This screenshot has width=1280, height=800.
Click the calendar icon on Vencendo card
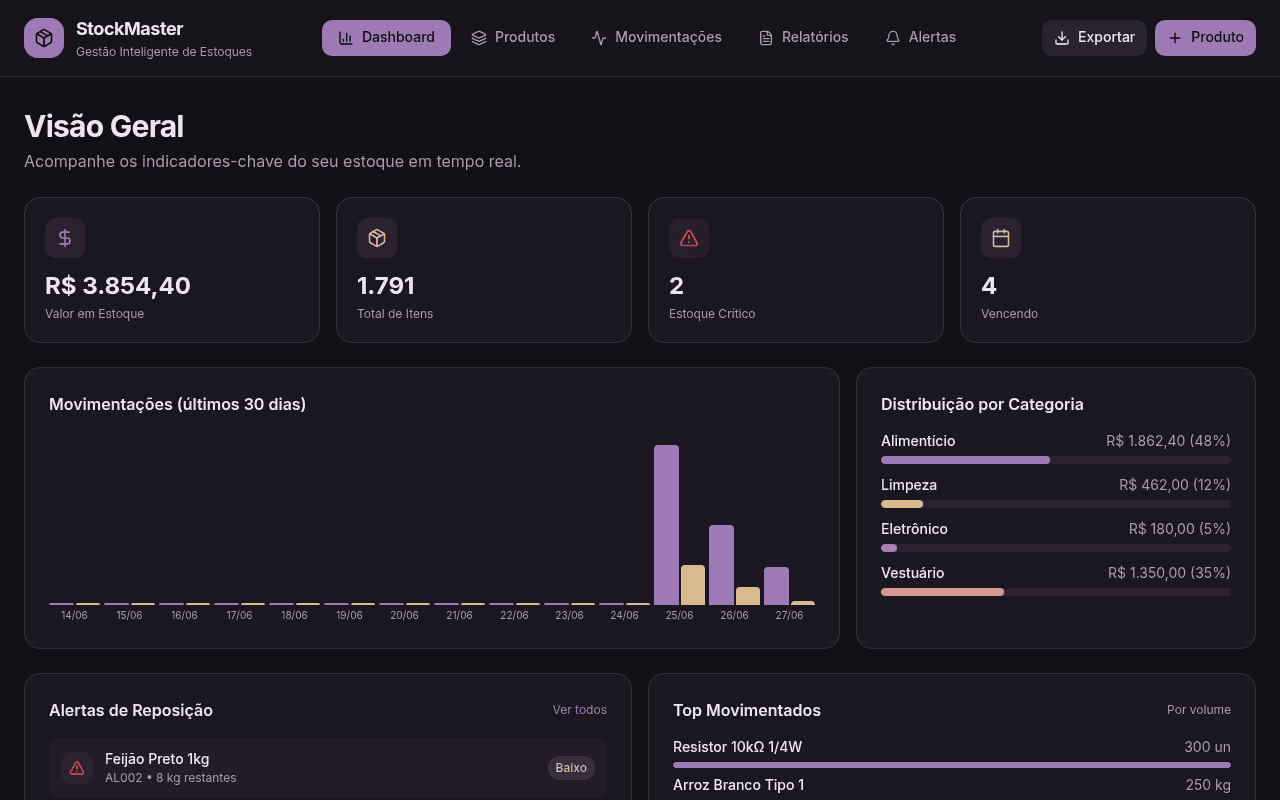coord(1001,238)
